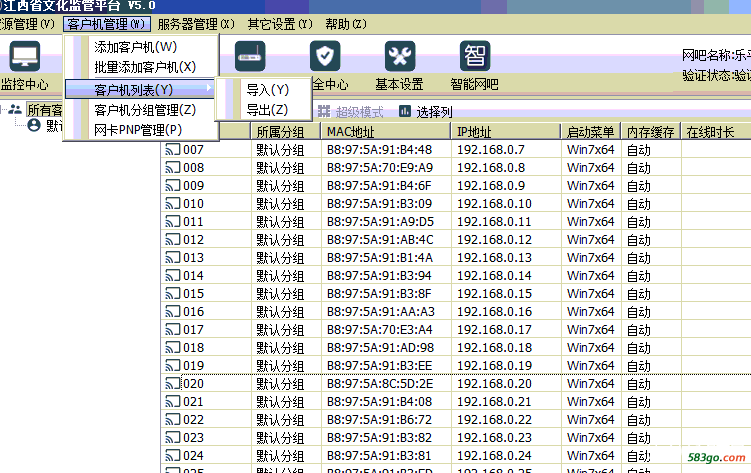Select the 所有客户机 group icon in tree
This screenshot has width=751, height=473.
(15, 110)
